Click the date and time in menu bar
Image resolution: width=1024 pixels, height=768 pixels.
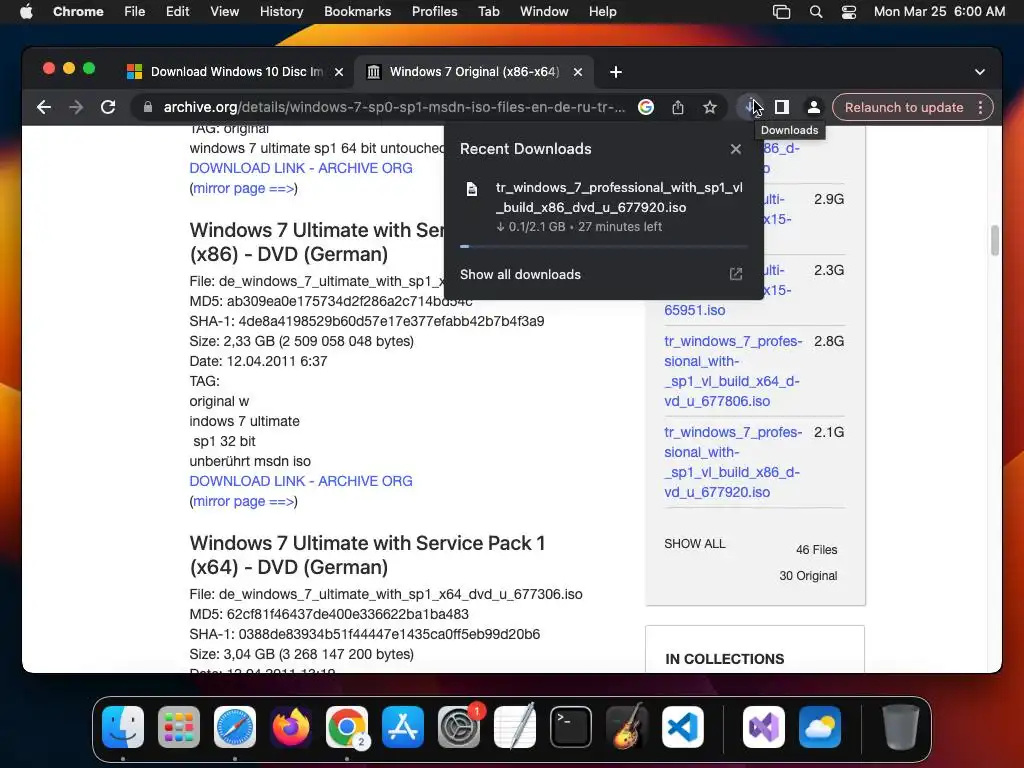(939, 12)
